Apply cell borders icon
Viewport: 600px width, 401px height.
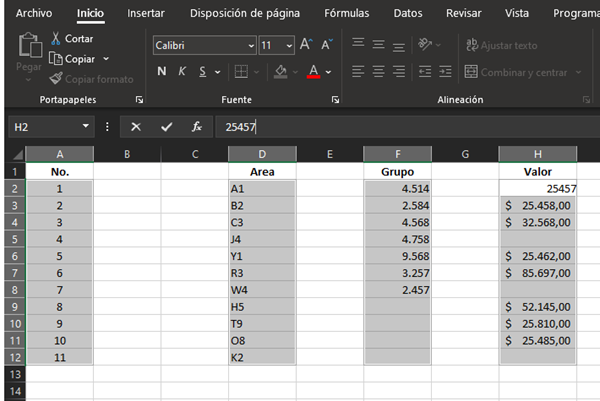(241, 72)
